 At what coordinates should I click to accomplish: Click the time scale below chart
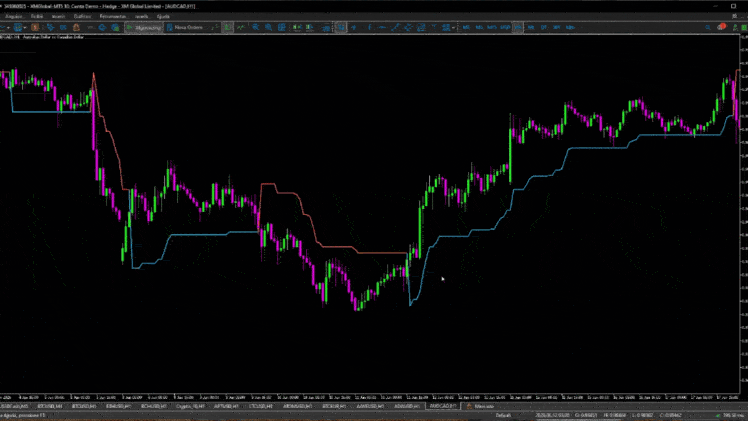370,397
